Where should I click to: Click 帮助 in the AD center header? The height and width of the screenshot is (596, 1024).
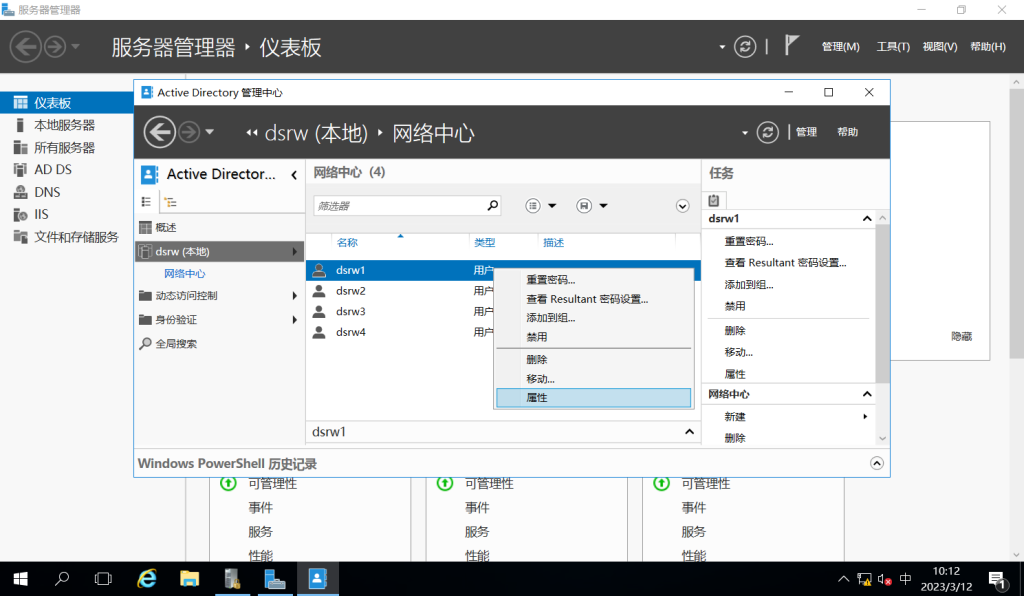[x=848, y=132]
